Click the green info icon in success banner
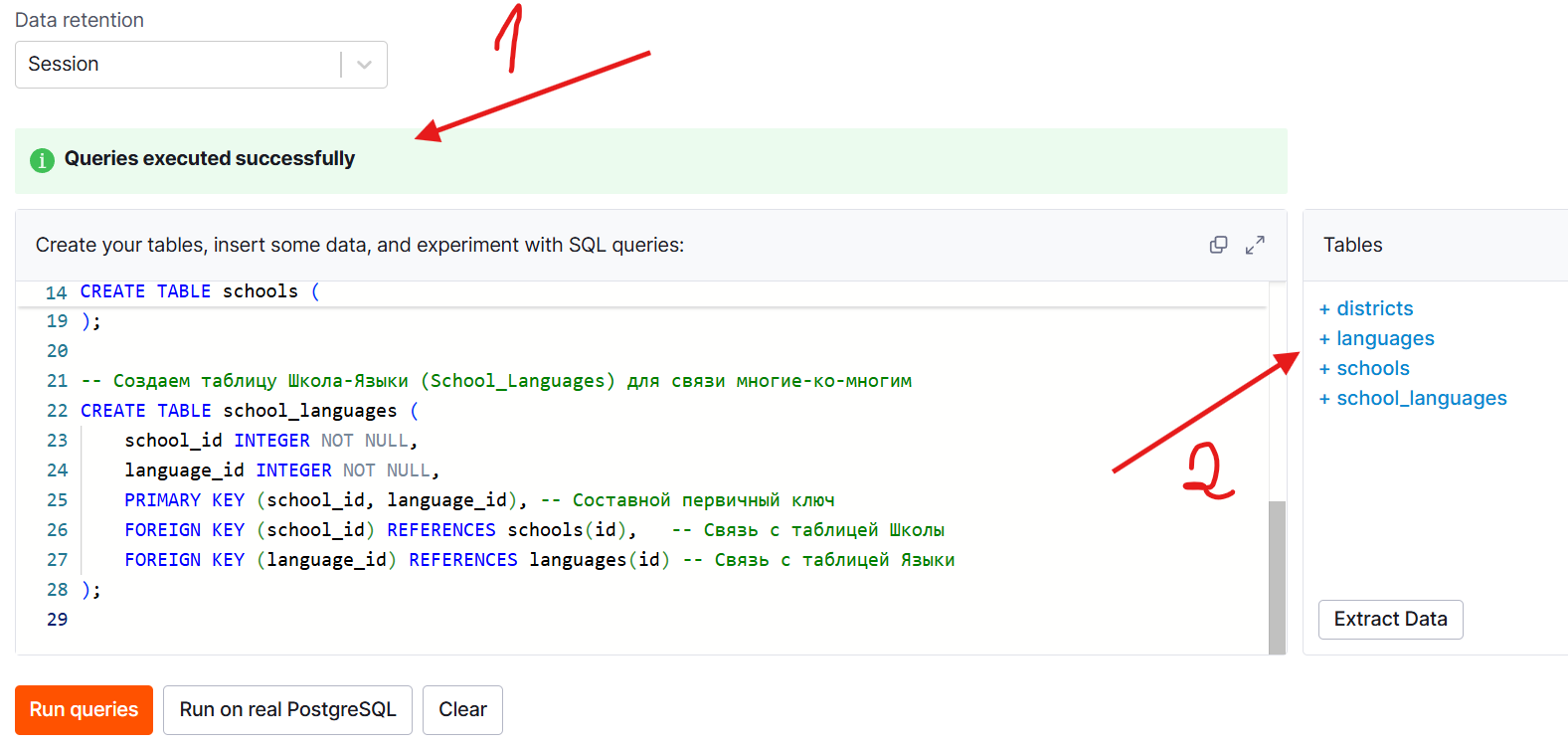 tap(42, 160)
